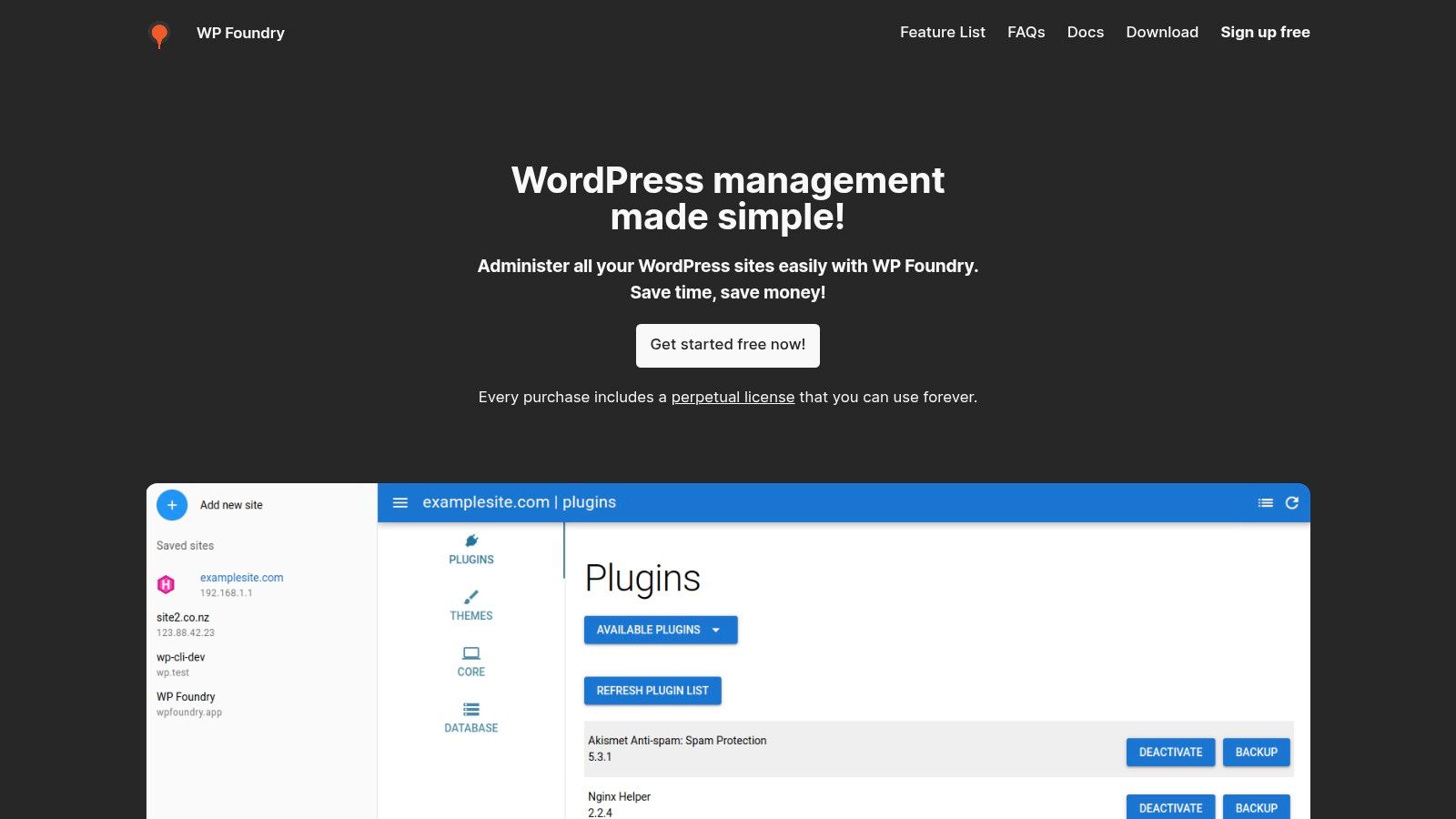This screenshot has width=1456, height=819.
Task: Click the examplesite.com | plugins header title
Action: coord(519,502)
